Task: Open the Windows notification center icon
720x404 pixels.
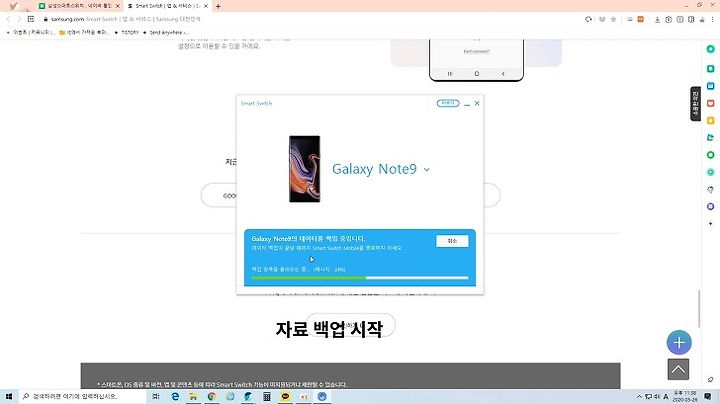Action: (x=708, y=396)
